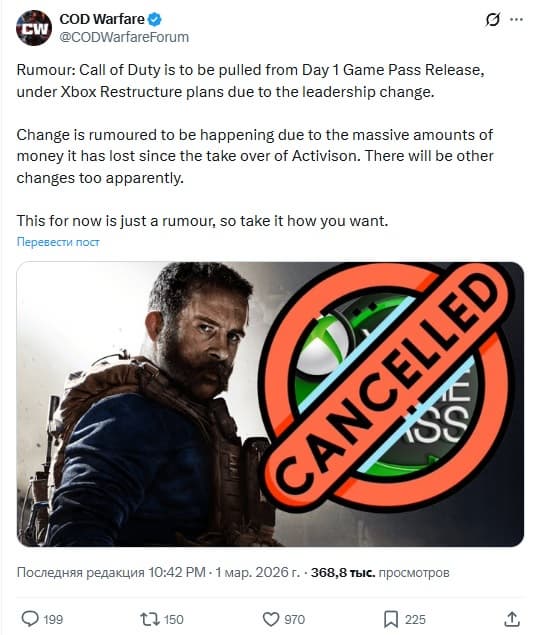Click the blue verified badge
The height and width of the screenshot is (635, 540).
click(x=155, y=19)
